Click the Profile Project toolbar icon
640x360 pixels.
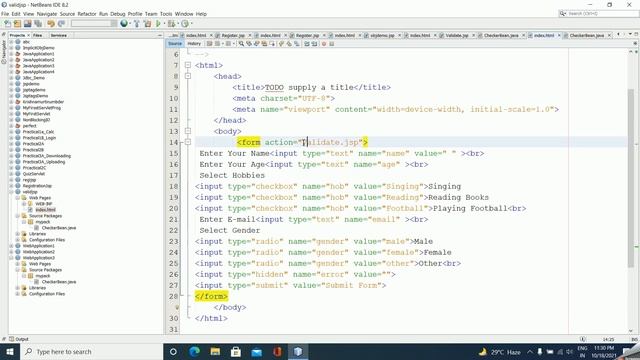185,24
